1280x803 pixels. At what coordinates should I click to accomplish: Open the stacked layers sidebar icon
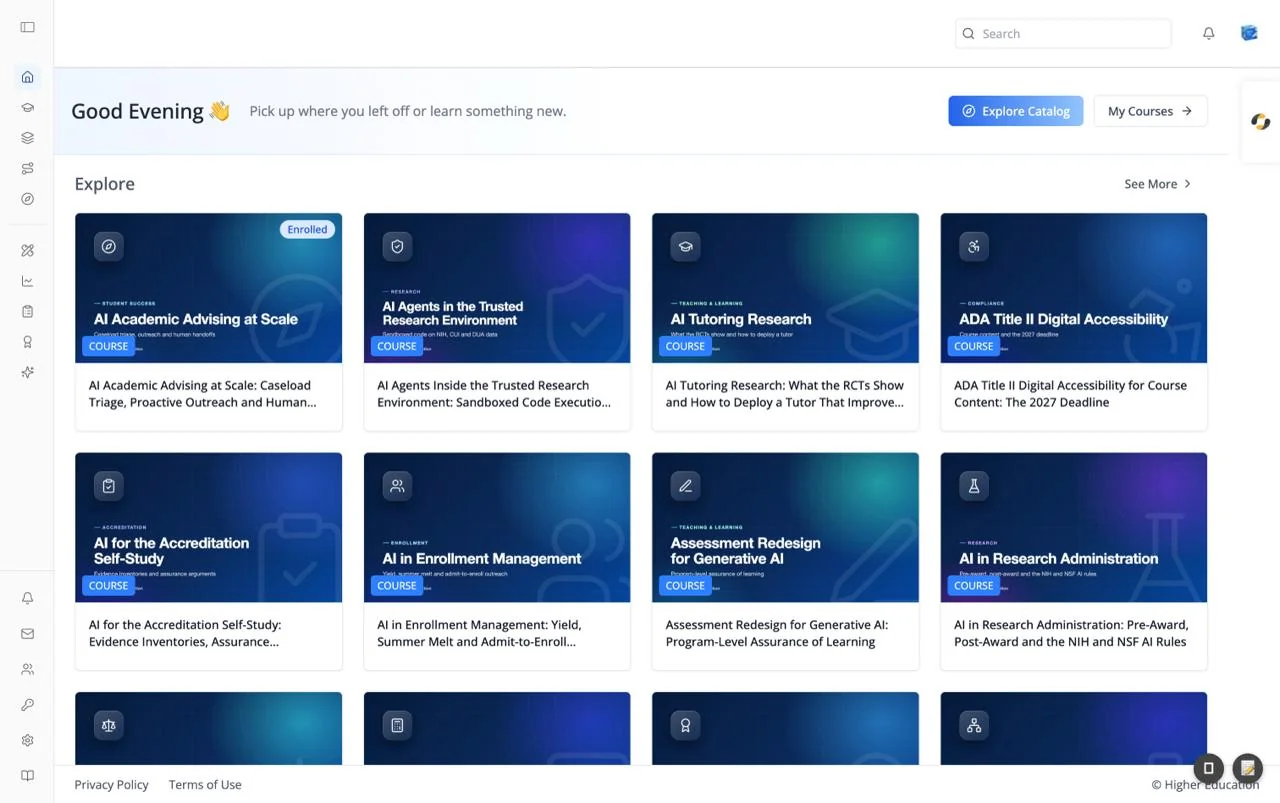(27, 138)
